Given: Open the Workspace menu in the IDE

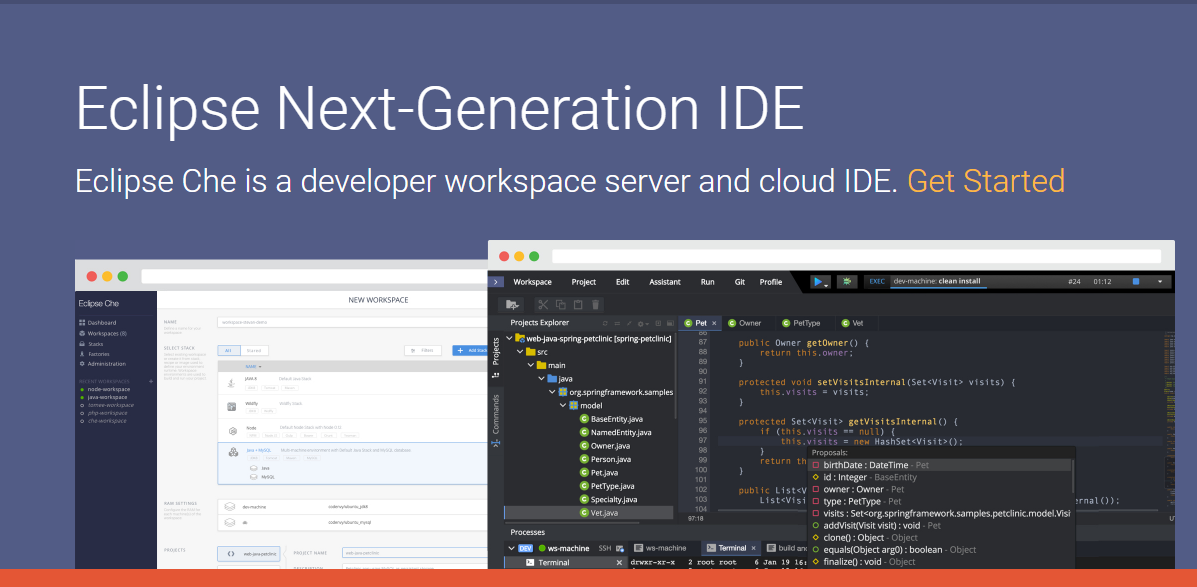Looking at the screenshot, I should (x=532, y=282).
